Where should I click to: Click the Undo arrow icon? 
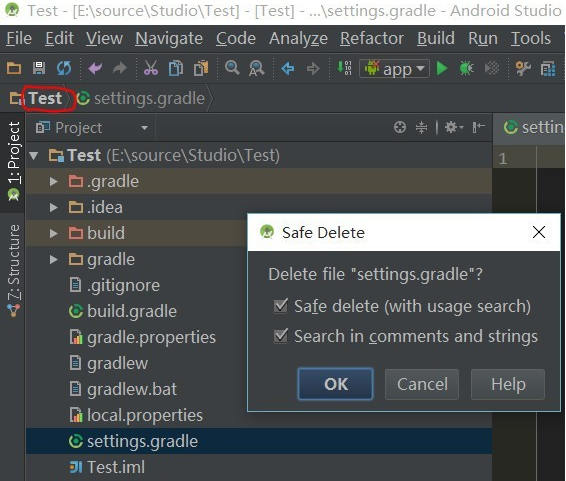(95, 68)
